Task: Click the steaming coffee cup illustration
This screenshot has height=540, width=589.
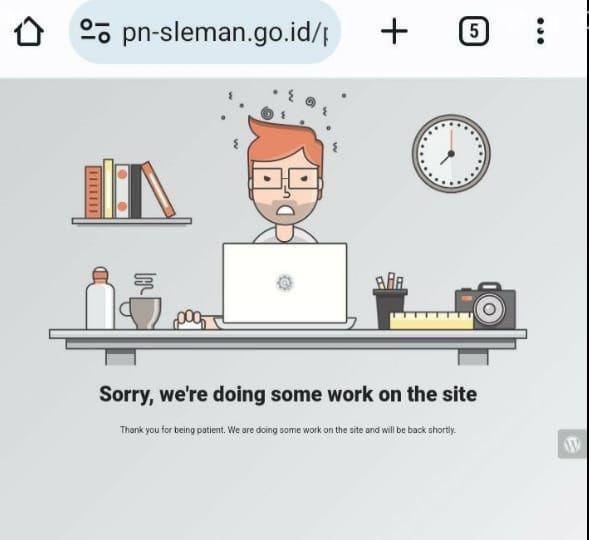Action: pos(141,302)
